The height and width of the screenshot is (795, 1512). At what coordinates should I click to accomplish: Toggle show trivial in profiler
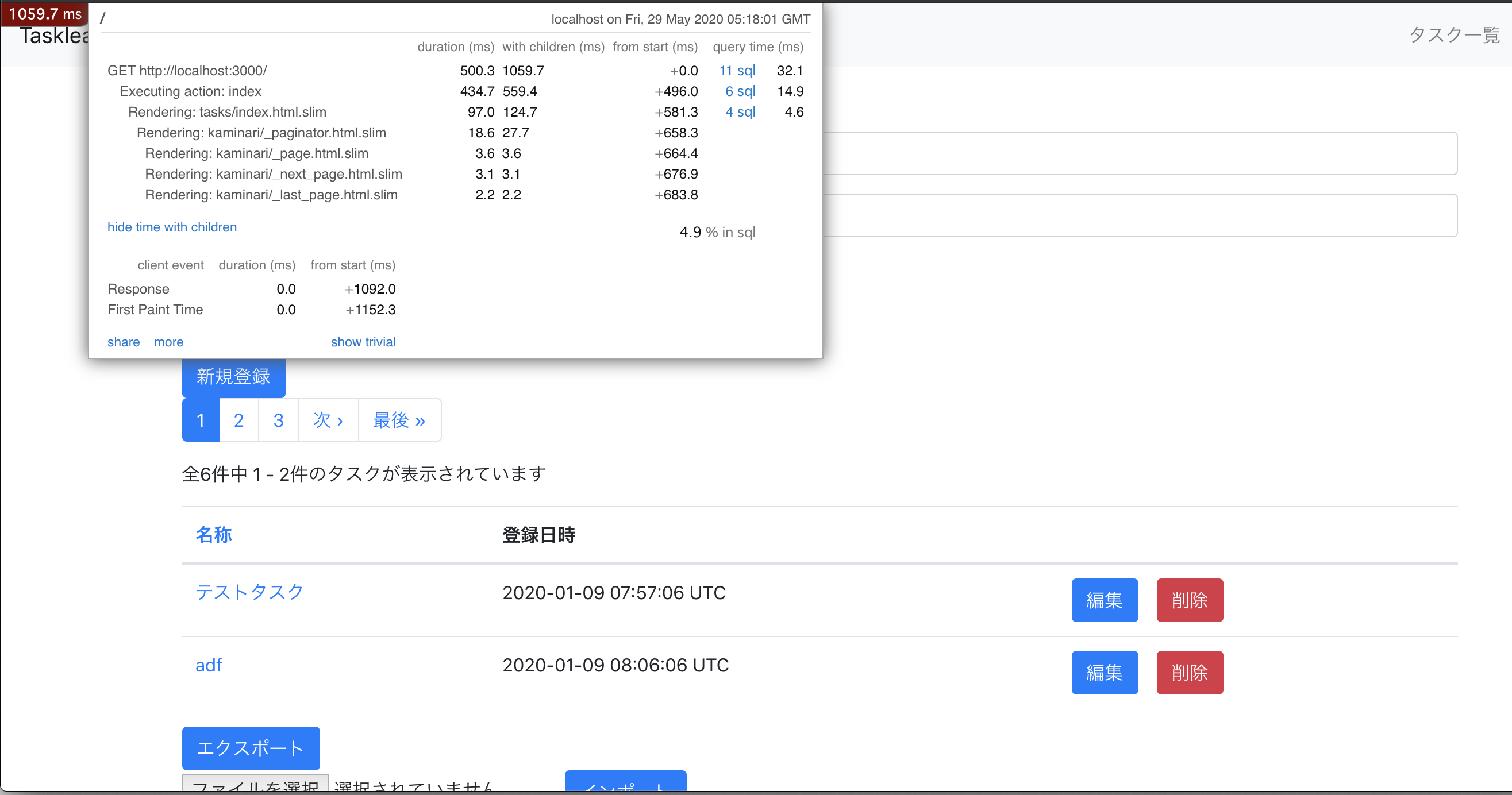pos(363,342)
